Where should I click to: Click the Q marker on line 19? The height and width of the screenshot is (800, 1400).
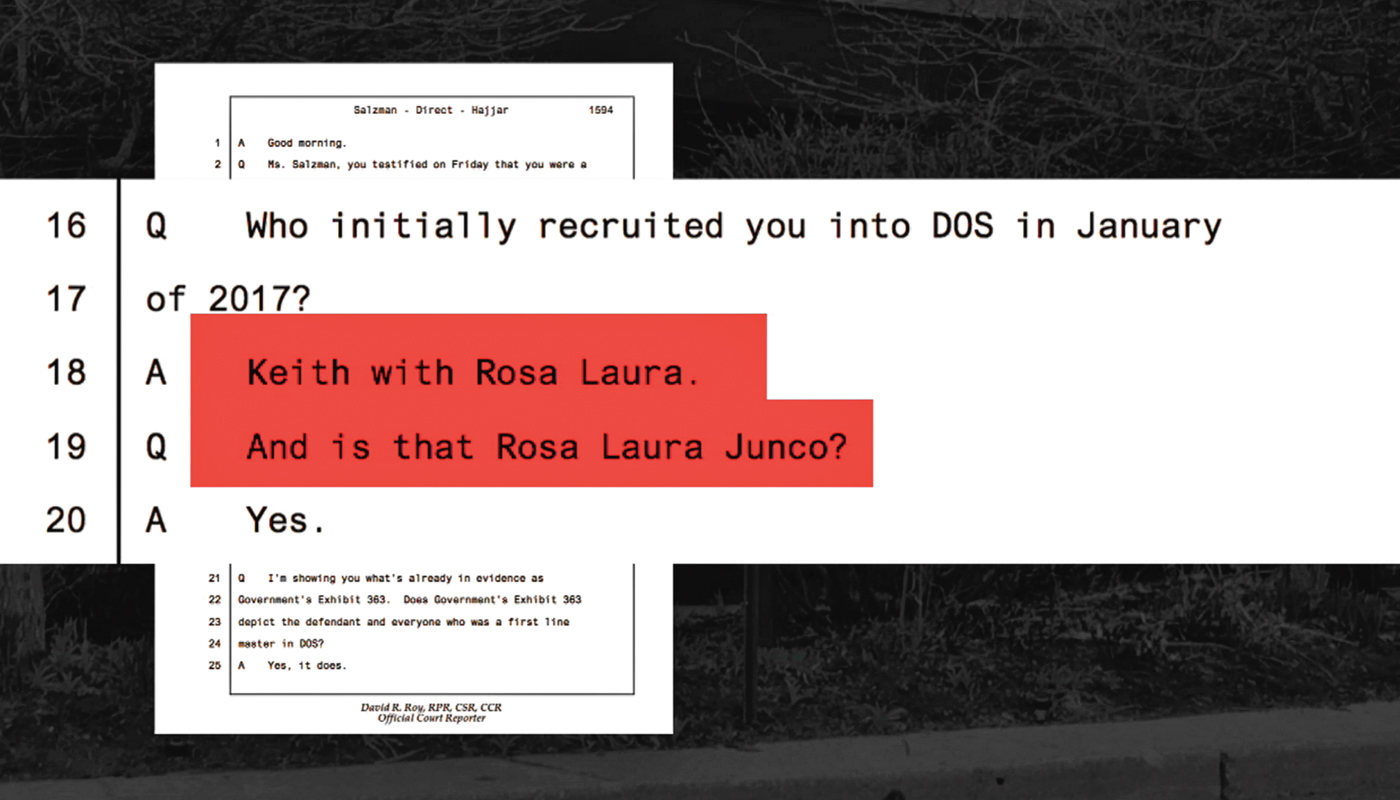pos(156,446)
